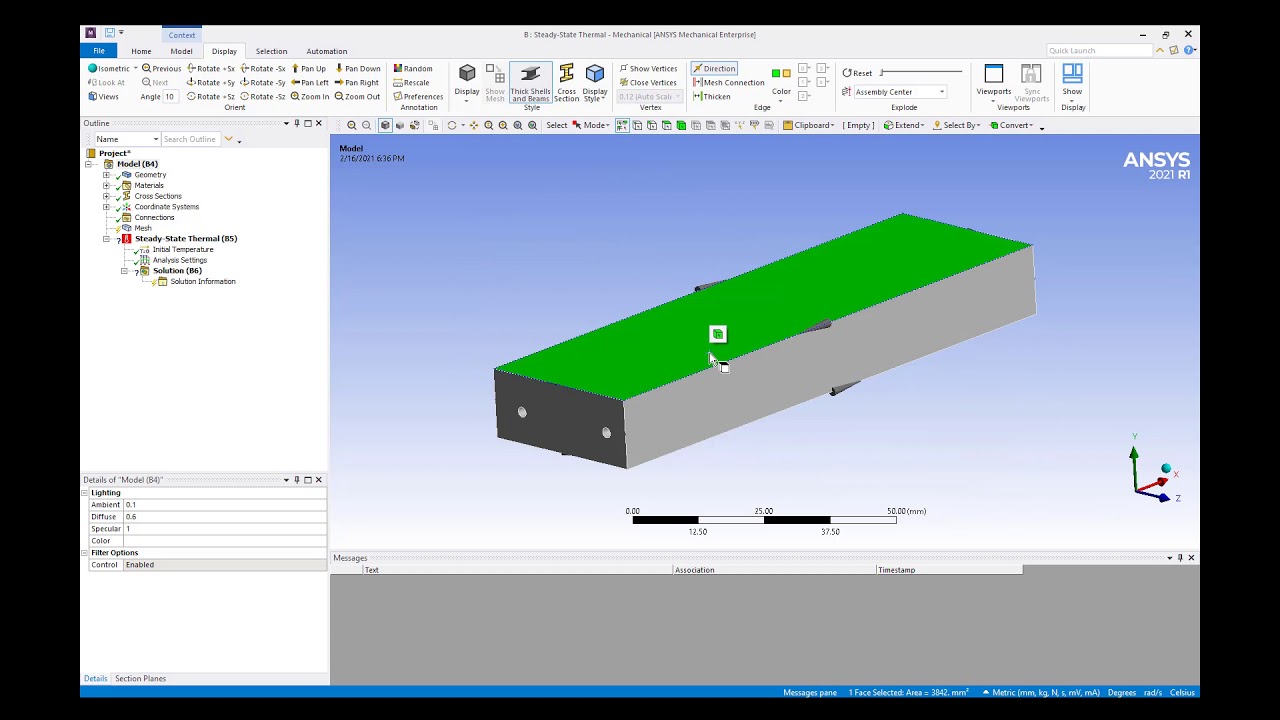
Task: Select the Mesh tree item
Action: [x=143, y=228]
